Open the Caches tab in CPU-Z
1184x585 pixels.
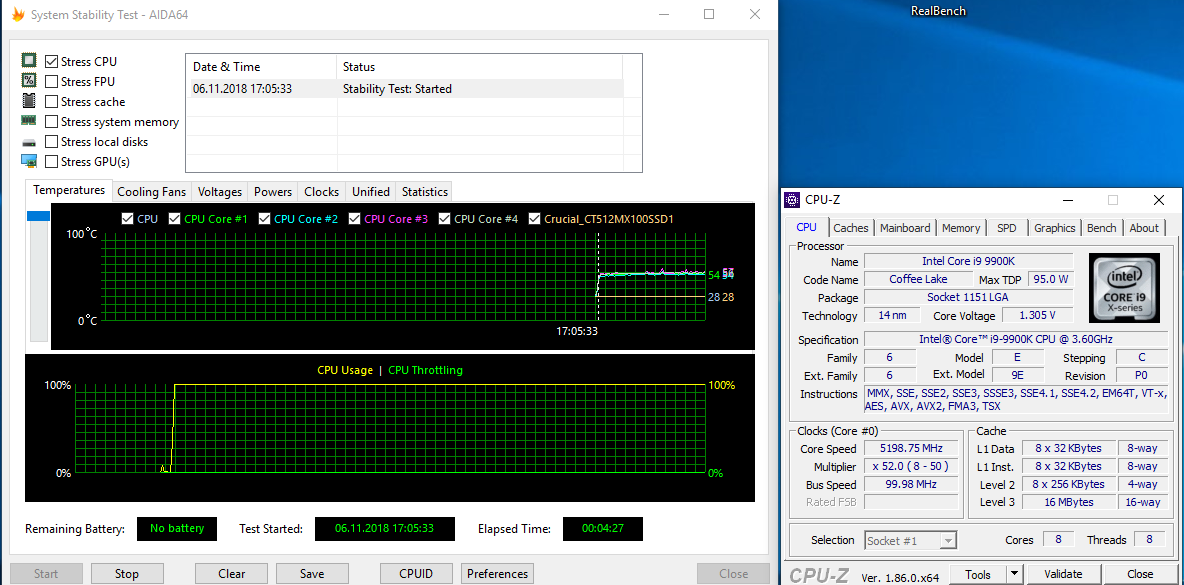coord(851,228)
